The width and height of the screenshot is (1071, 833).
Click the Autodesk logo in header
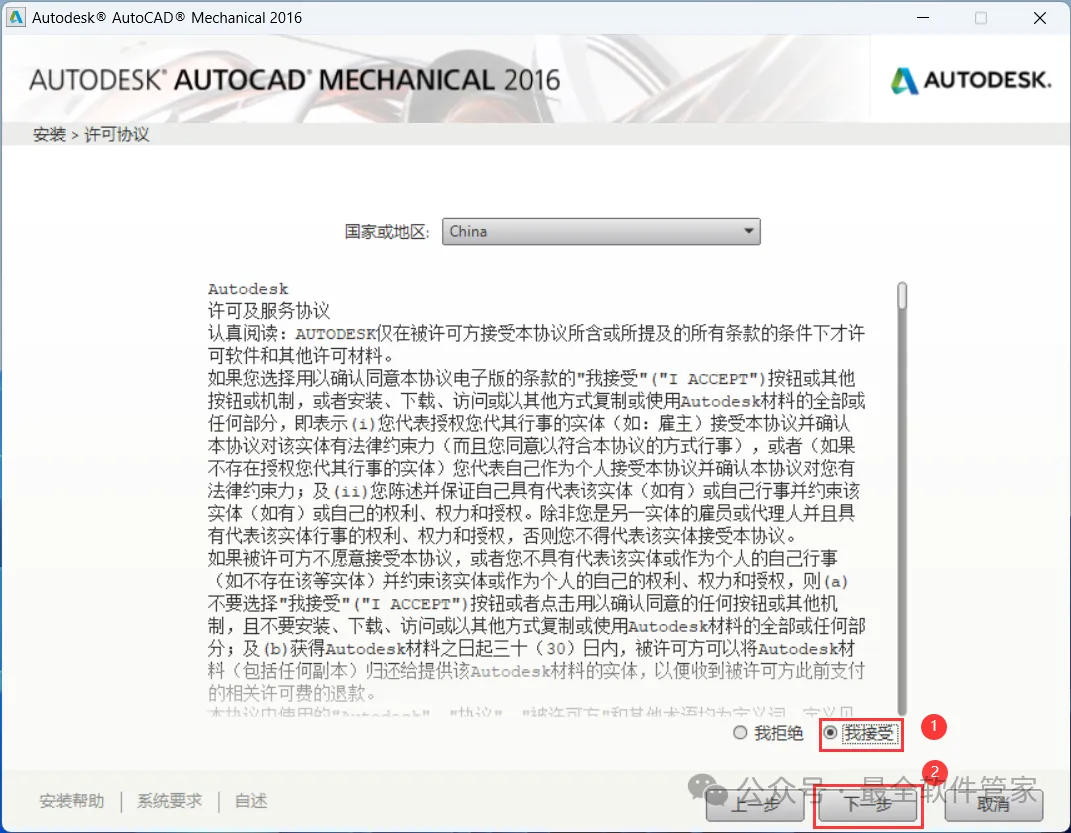(971, 81)
